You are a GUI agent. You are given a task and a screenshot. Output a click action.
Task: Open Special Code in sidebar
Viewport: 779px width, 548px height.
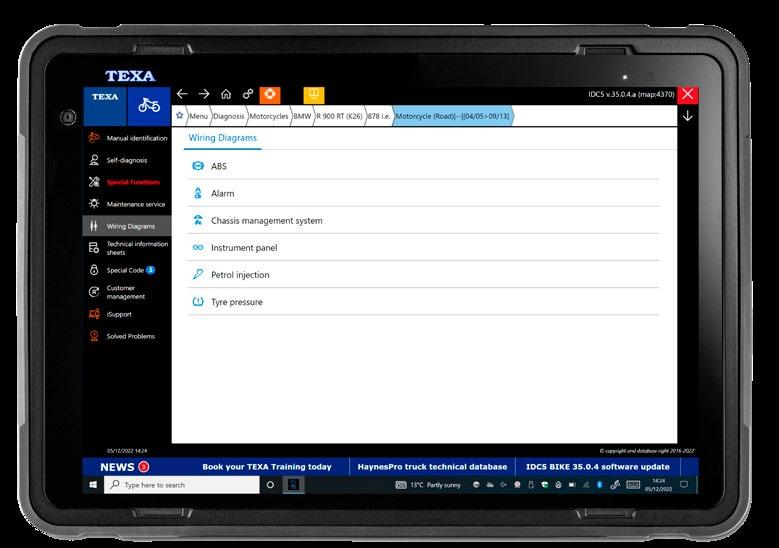127,270
